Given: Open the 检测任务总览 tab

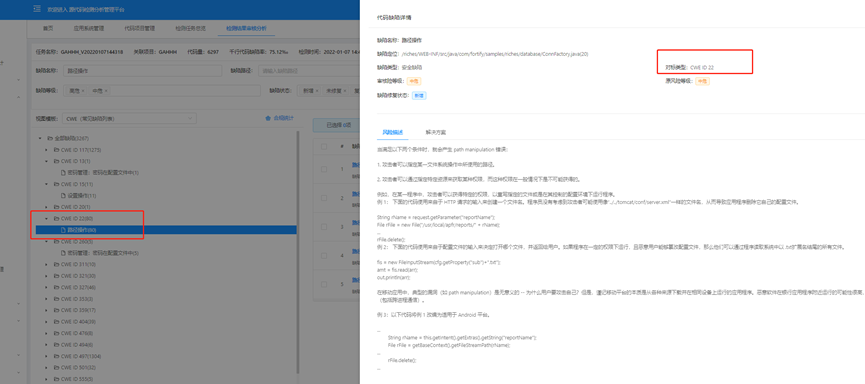Looking at the screenshot, I should (190, 28).
